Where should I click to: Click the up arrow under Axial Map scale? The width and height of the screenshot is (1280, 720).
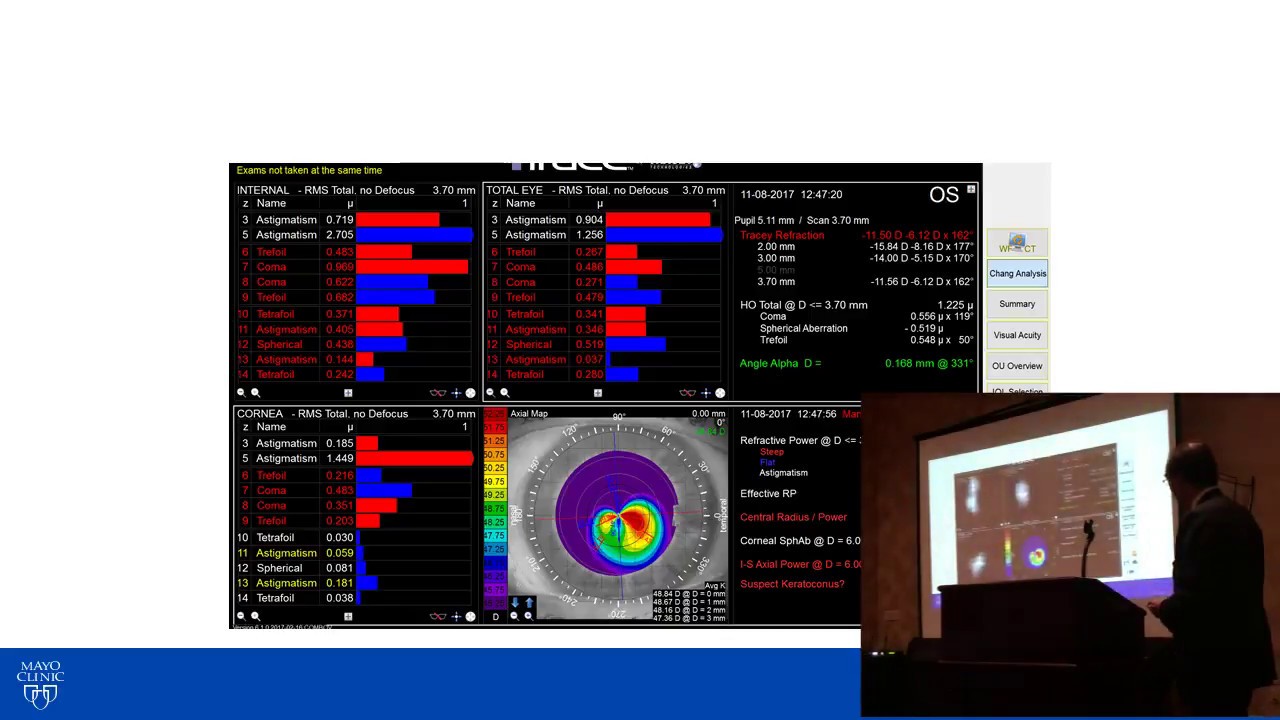529,603
